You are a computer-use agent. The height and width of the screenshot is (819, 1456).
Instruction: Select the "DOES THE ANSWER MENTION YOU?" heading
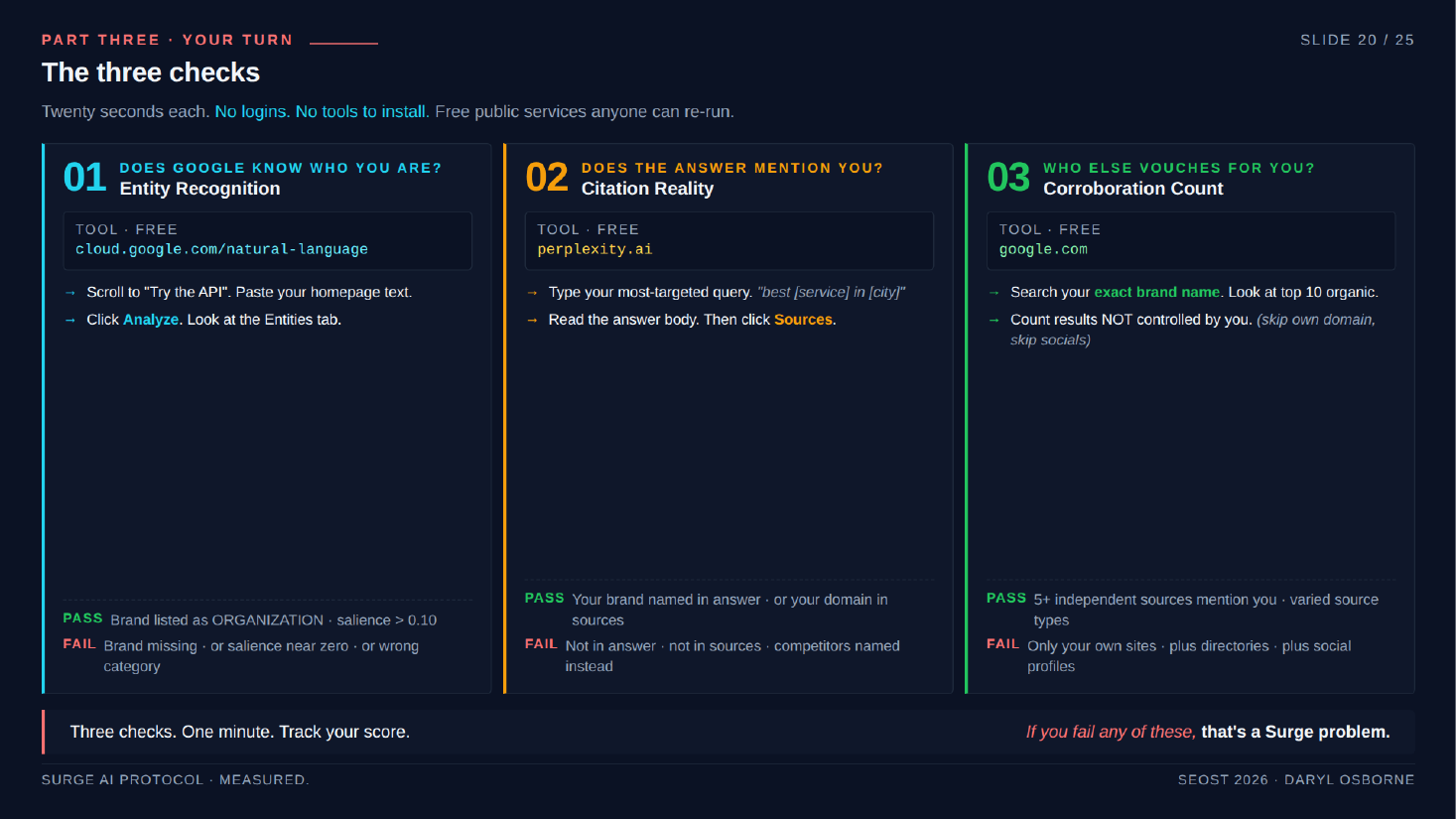(732, 168)
